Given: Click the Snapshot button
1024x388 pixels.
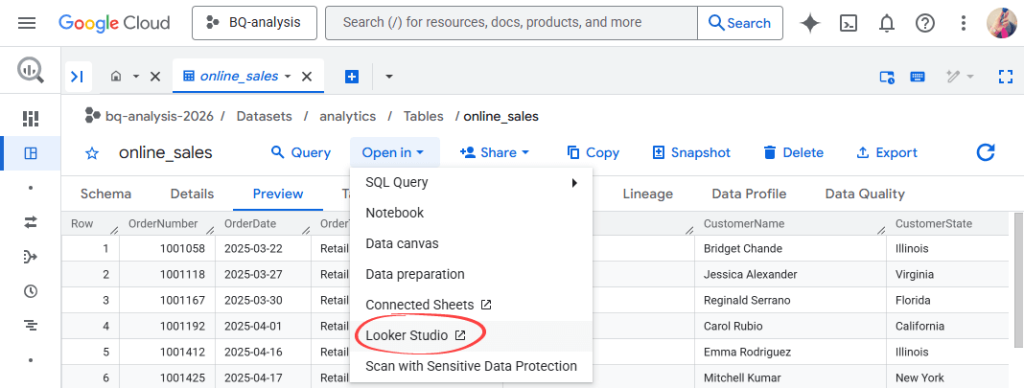Looking at the screenshot, I should (x=692, y=152).
